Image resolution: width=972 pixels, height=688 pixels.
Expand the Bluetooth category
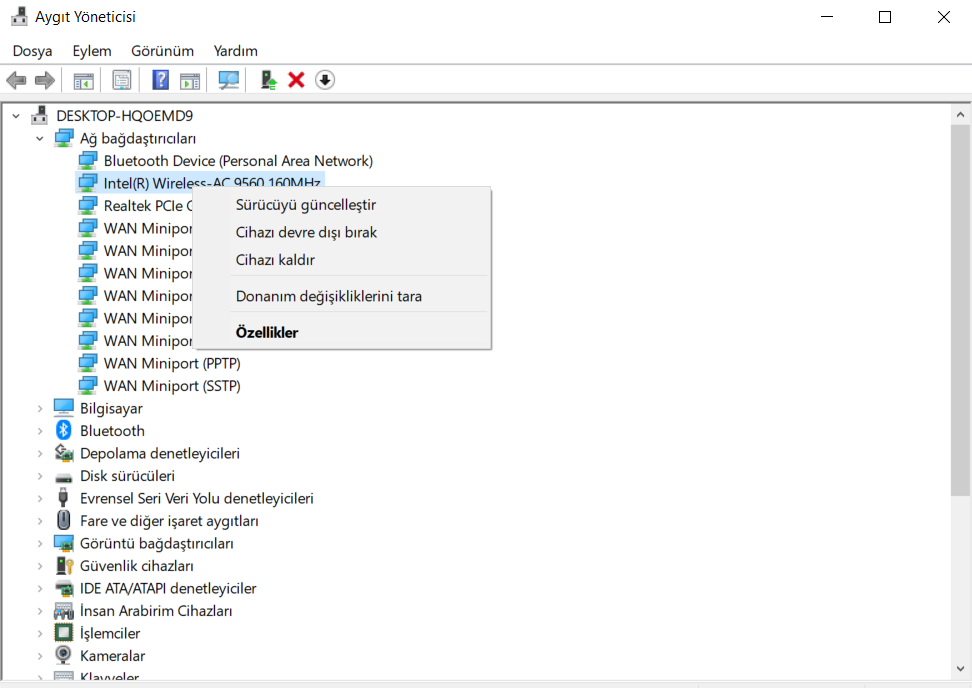pos(40,430)
